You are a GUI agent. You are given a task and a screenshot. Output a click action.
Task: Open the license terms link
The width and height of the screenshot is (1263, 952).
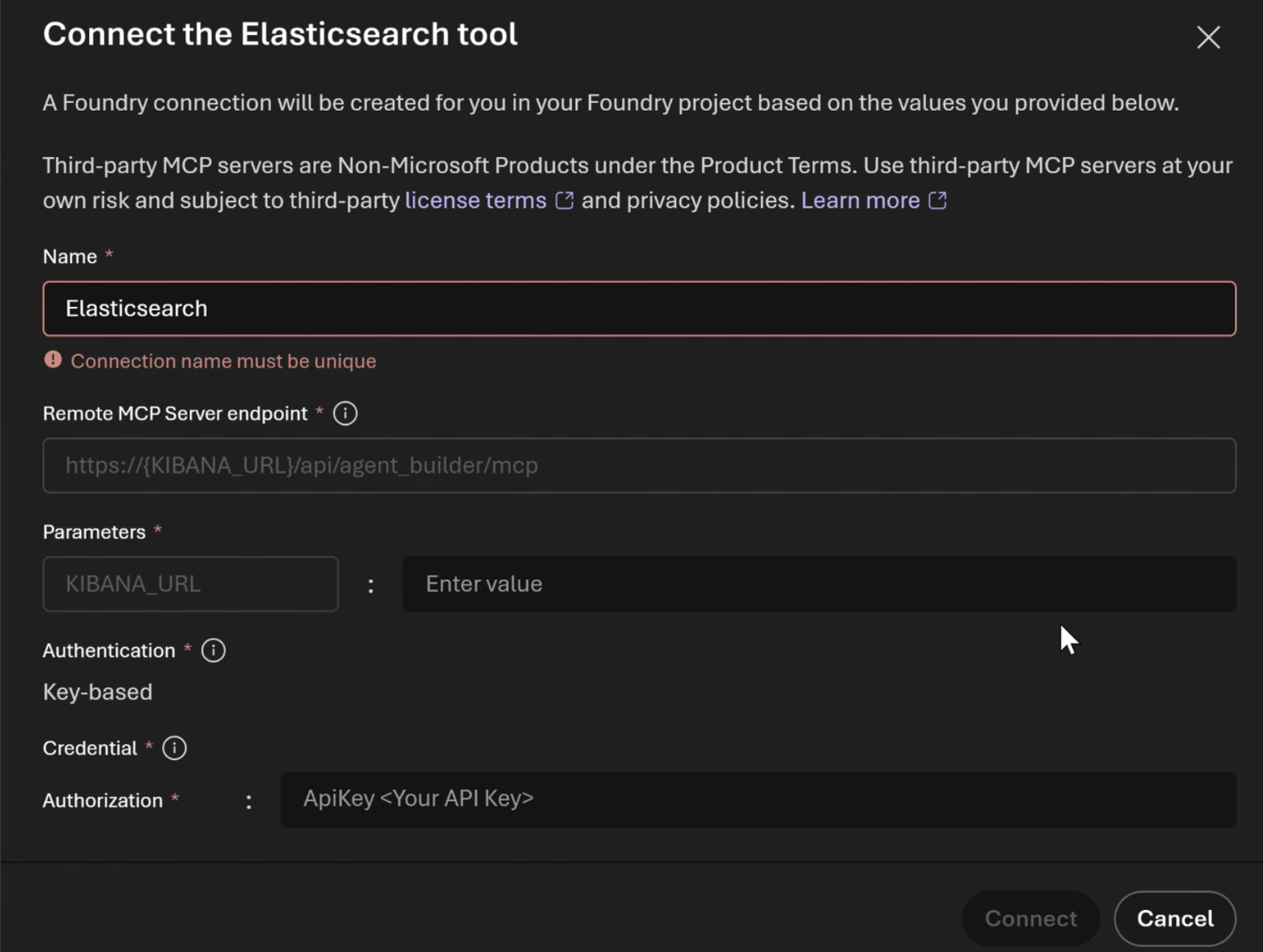click(x=474, y=200)
